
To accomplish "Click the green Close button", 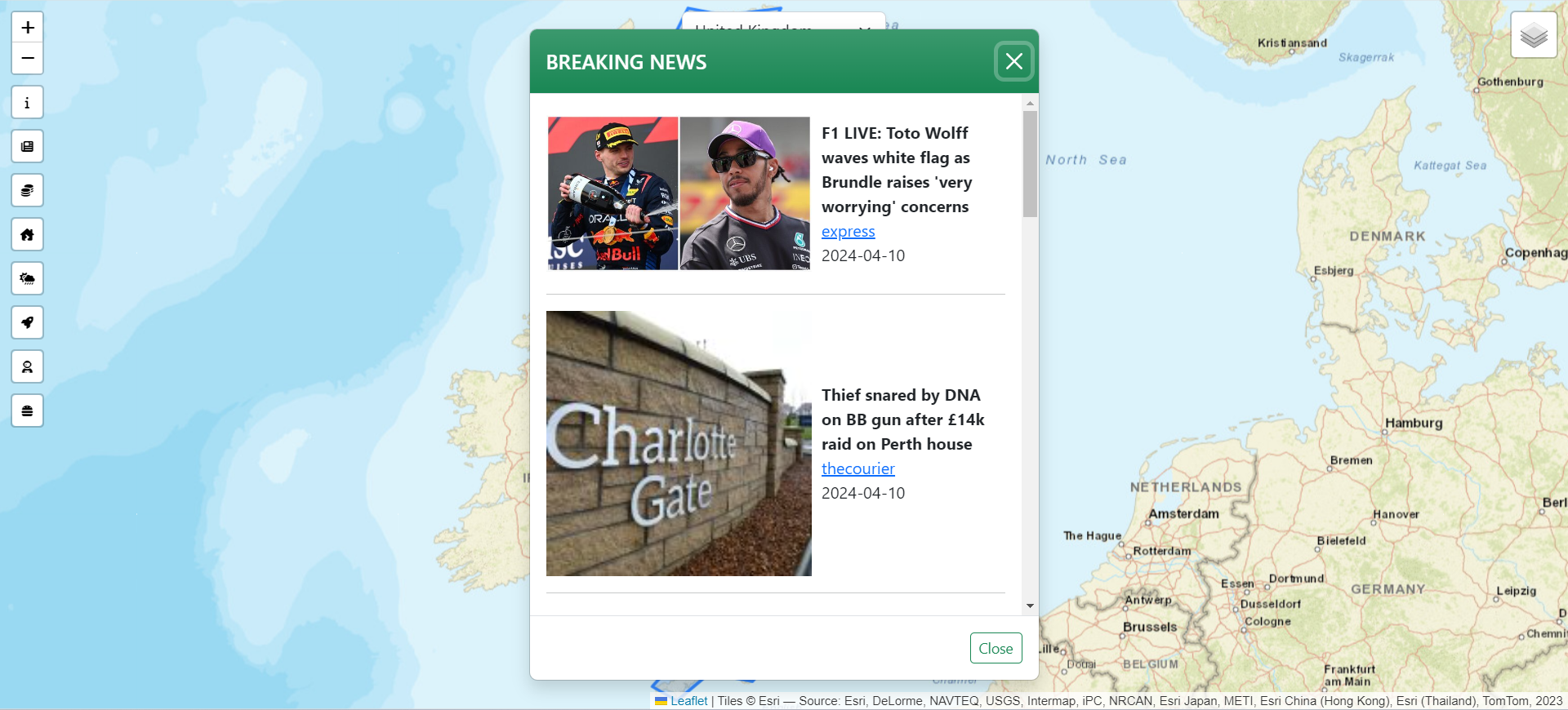I will coord(996,649).
